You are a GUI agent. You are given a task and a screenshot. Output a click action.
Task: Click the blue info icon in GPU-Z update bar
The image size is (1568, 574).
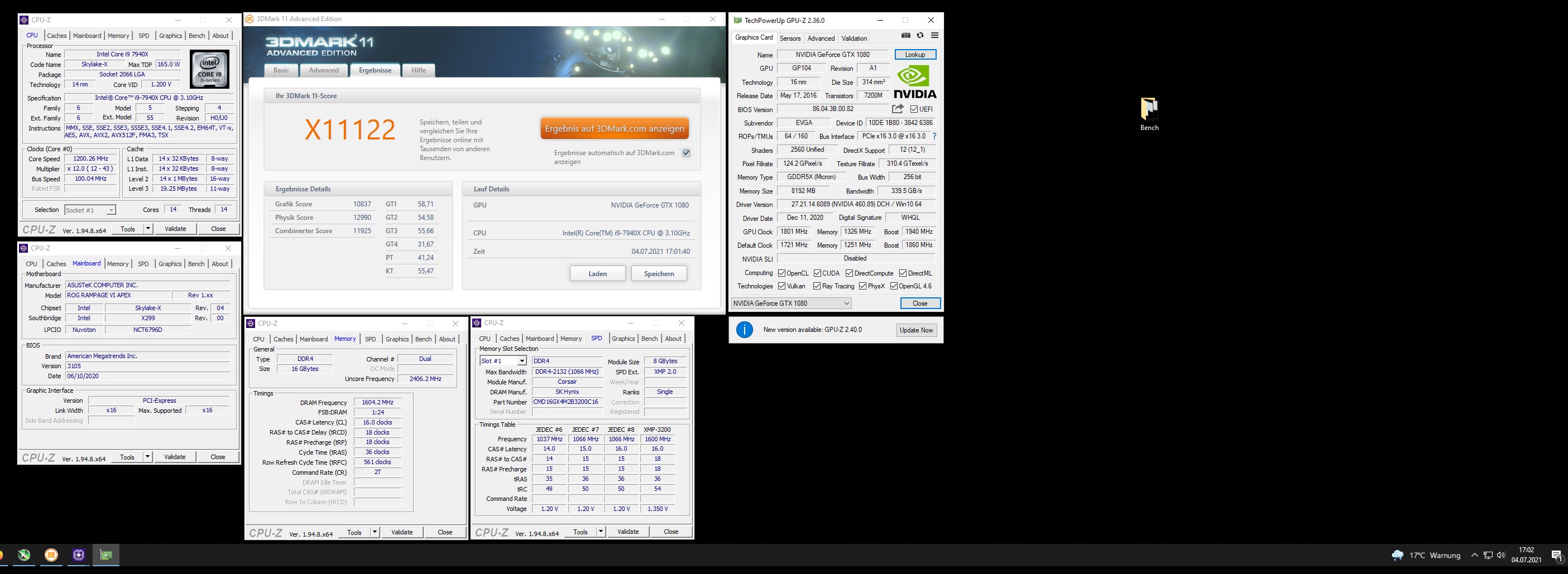745,330
